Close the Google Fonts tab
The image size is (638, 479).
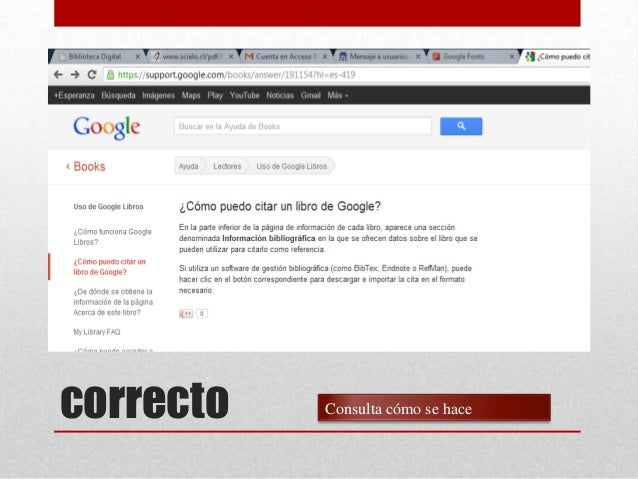point(512,57)
